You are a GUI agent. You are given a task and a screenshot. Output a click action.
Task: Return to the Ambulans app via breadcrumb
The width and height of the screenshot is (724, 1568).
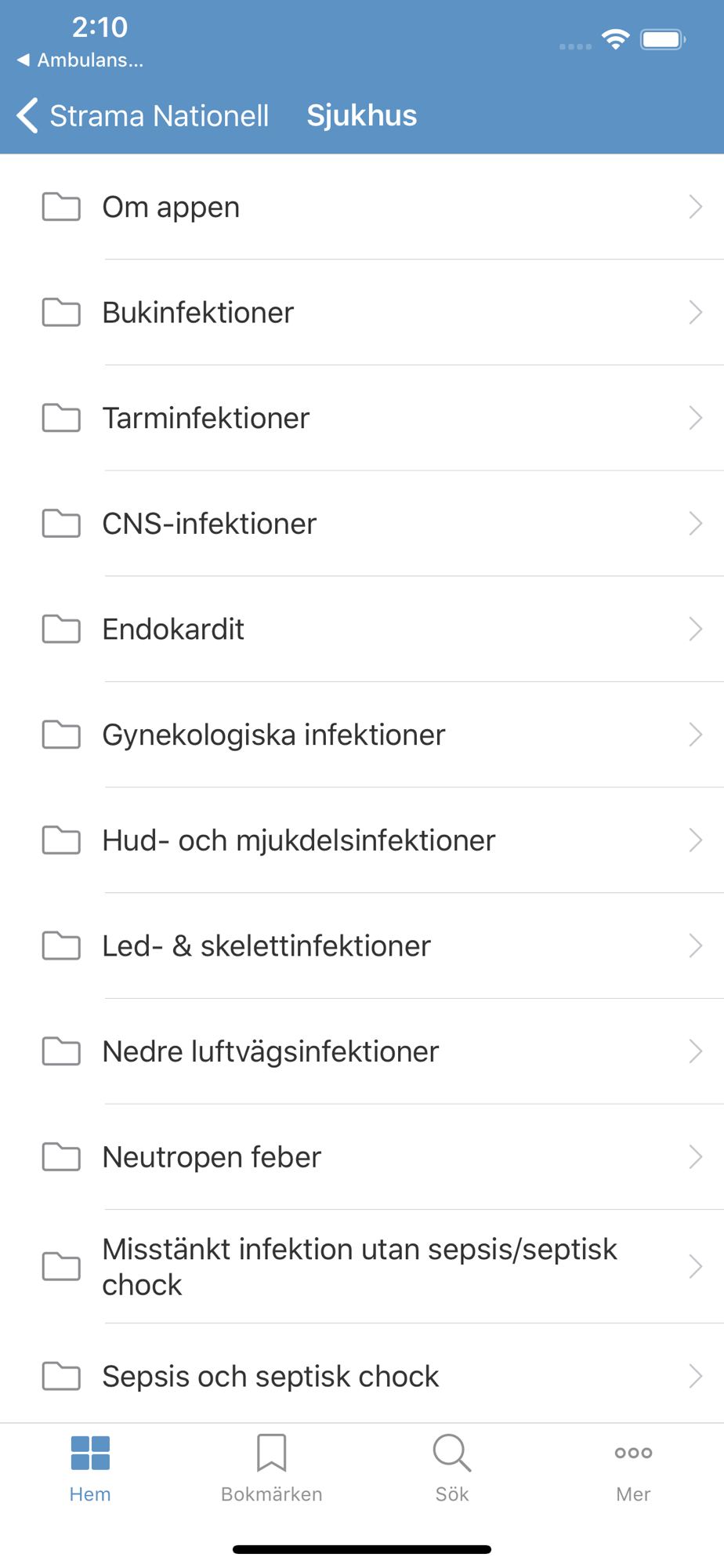(x=80, y=60)
